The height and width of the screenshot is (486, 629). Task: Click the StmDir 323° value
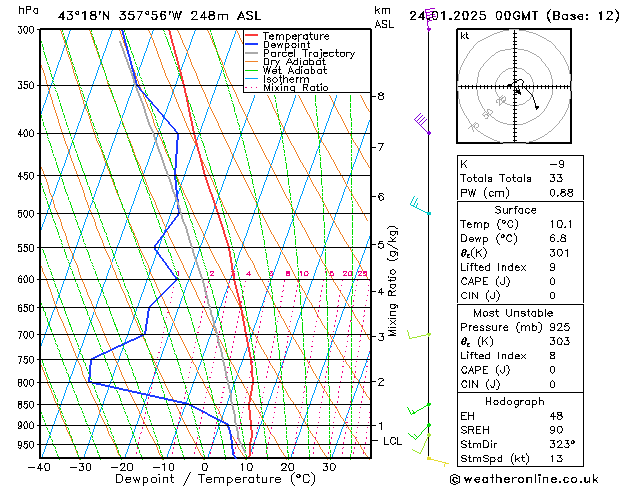pos(562,444)
